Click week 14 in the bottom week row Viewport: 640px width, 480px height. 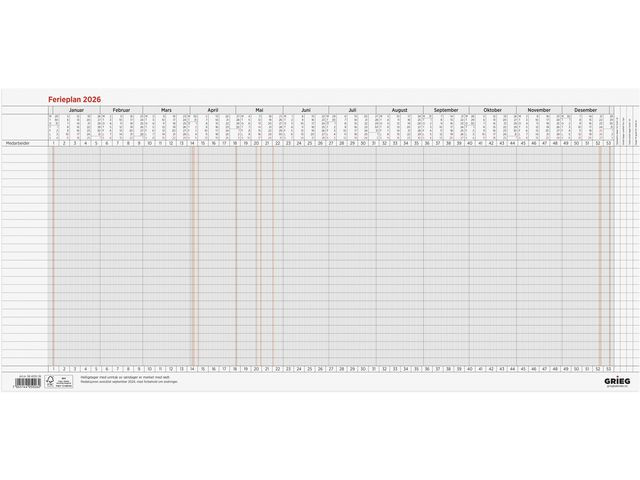(x=192, y=369)
